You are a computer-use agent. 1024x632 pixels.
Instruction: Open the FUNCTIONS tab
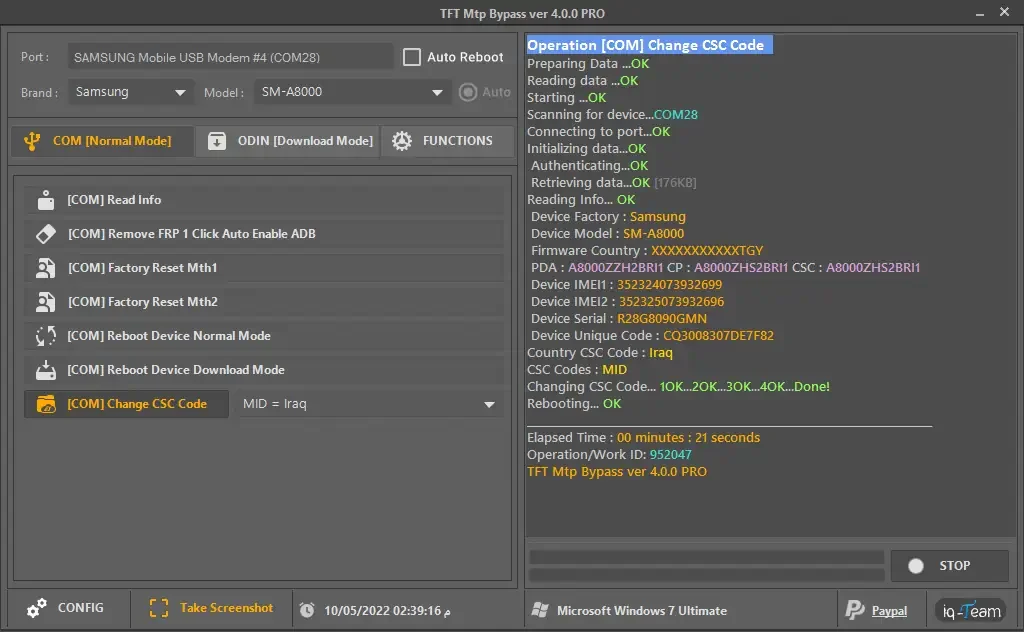448,140
